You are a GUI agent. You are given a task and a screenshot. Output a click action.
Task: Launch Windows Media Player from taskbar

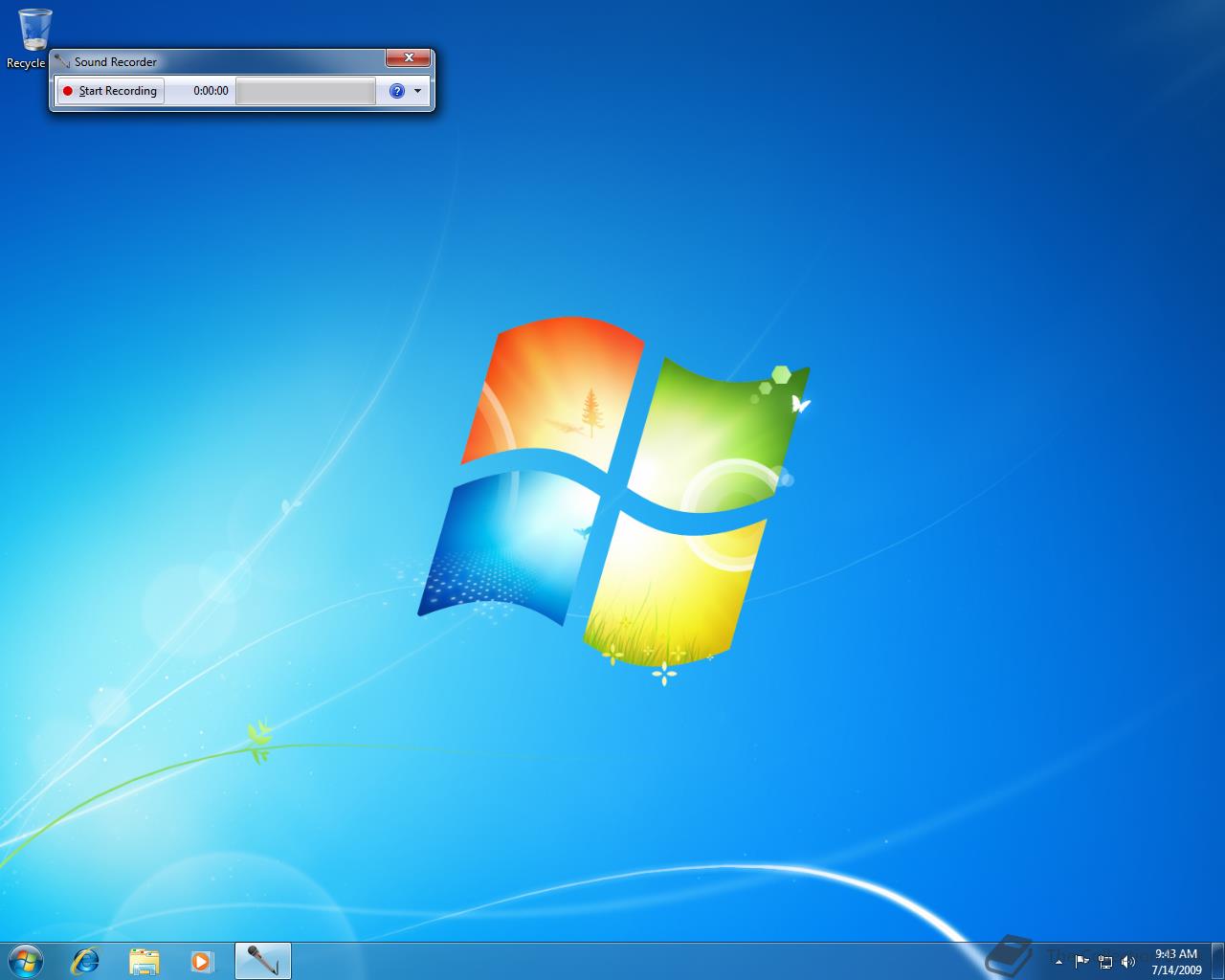[202, 960]
